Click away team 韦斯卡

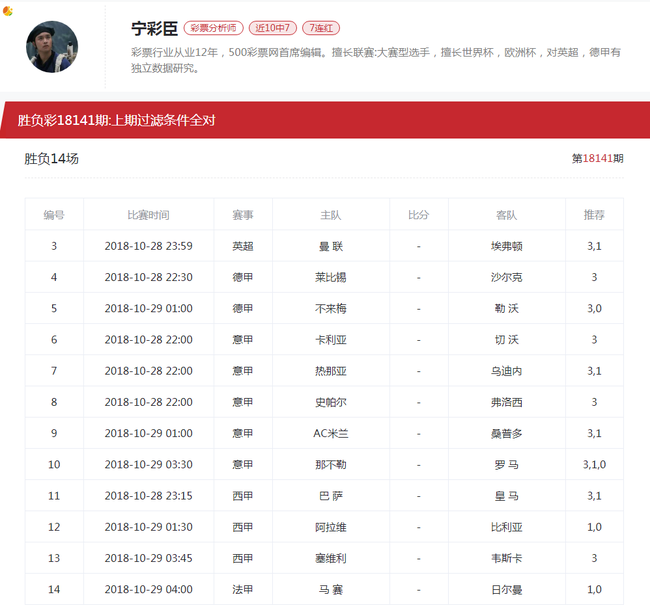coord(506,559)
